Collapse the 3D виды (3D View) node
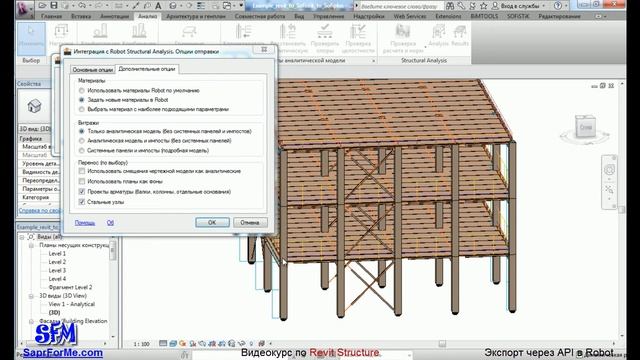 point(31,296)
